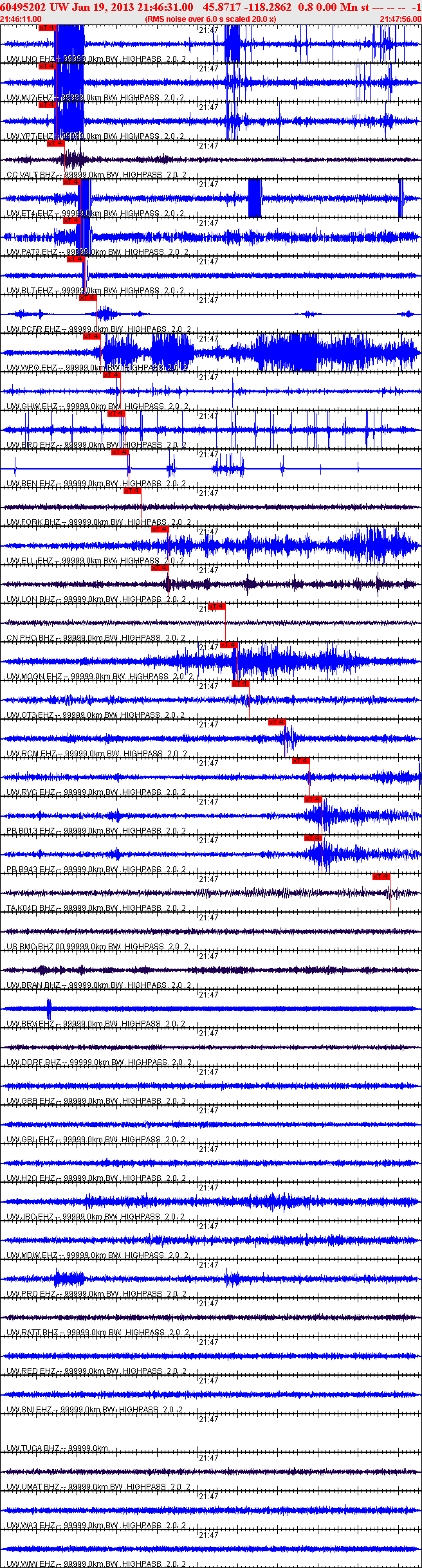422x1568 pixels.
Task: Select the UW.BRV EHZ noise burst waveform
Action: click(x=49, y=1008)
